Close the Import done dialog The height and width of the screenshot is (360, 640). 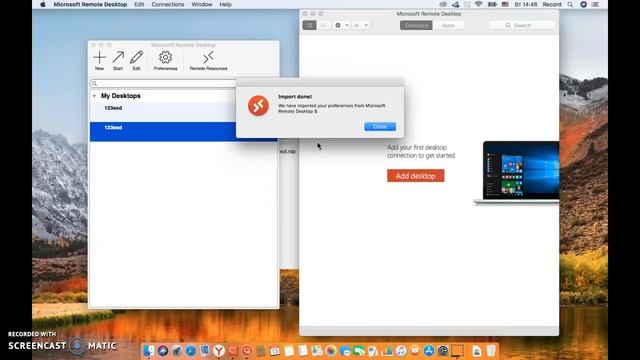(x=380, y=127)
